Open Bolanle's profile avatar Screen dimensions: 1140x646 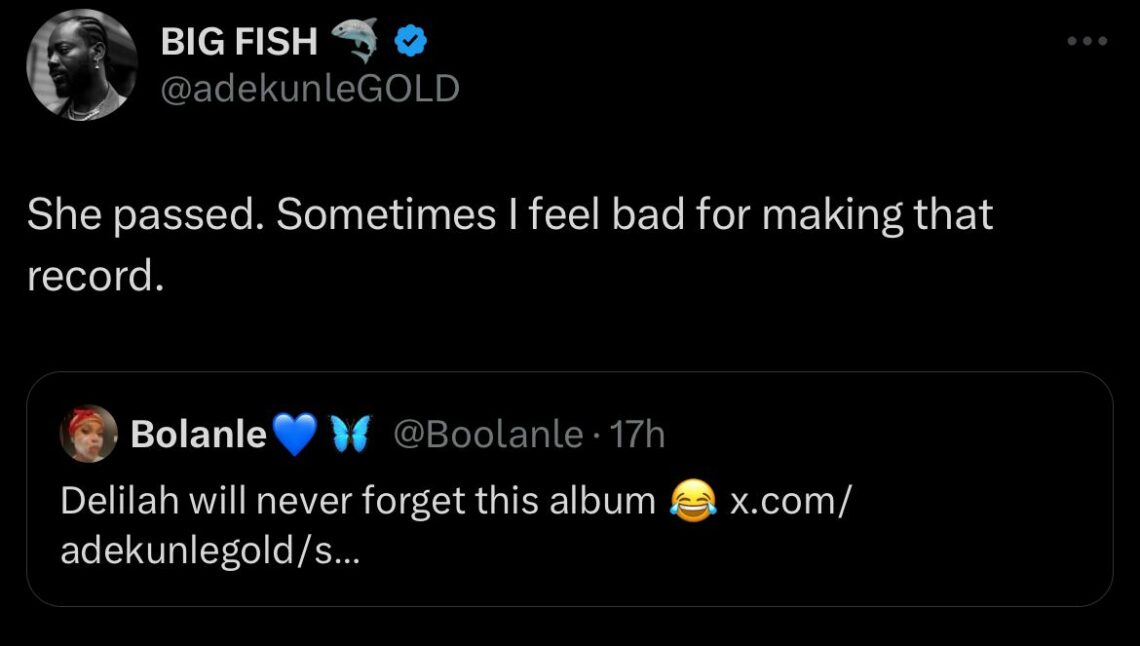point(89,434)
